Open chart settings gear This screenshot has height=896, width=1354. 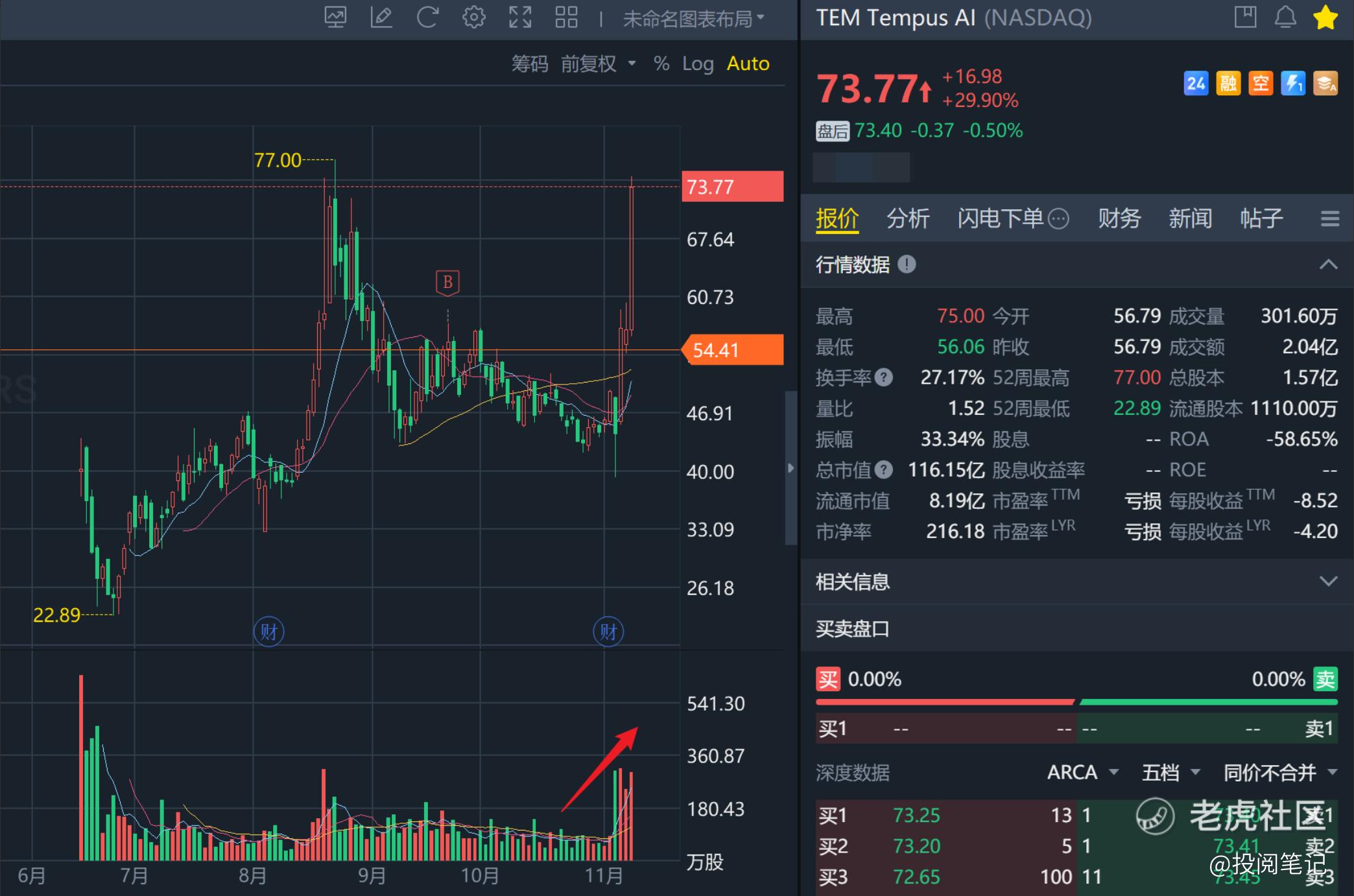point(474,18)
